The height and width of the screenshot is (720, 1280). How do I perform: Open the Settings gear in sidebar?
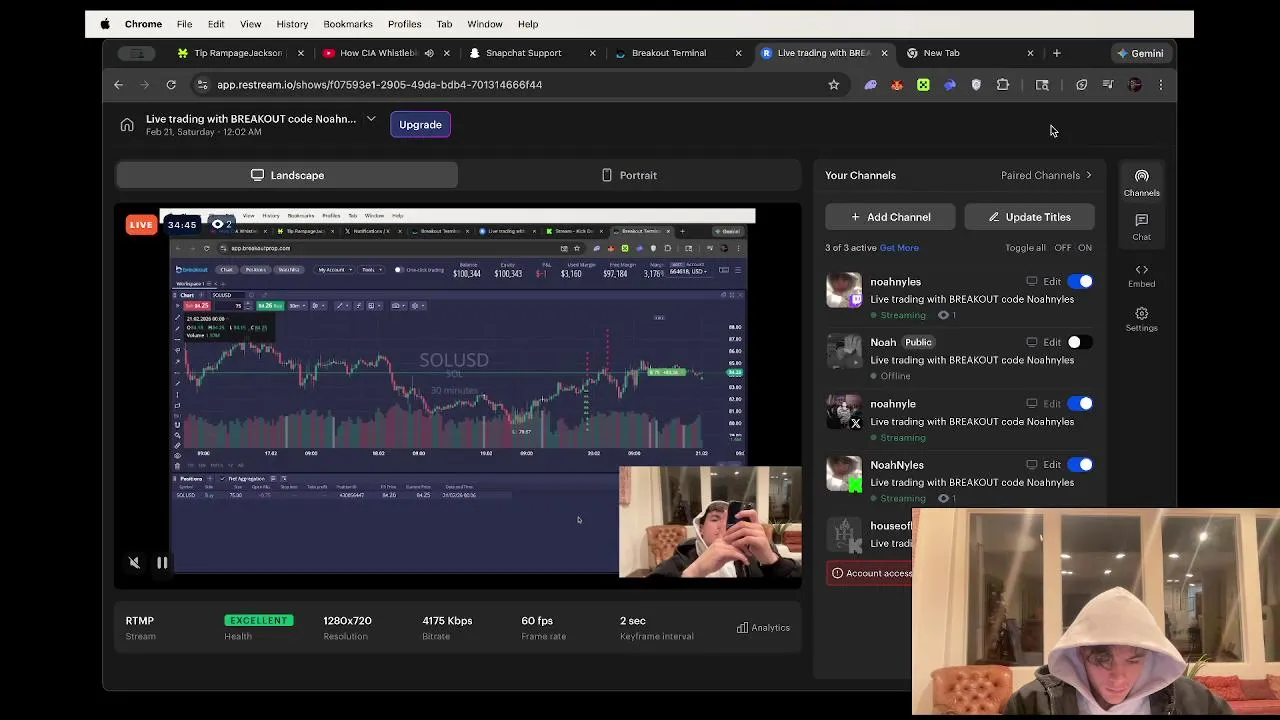[1141, 320]
